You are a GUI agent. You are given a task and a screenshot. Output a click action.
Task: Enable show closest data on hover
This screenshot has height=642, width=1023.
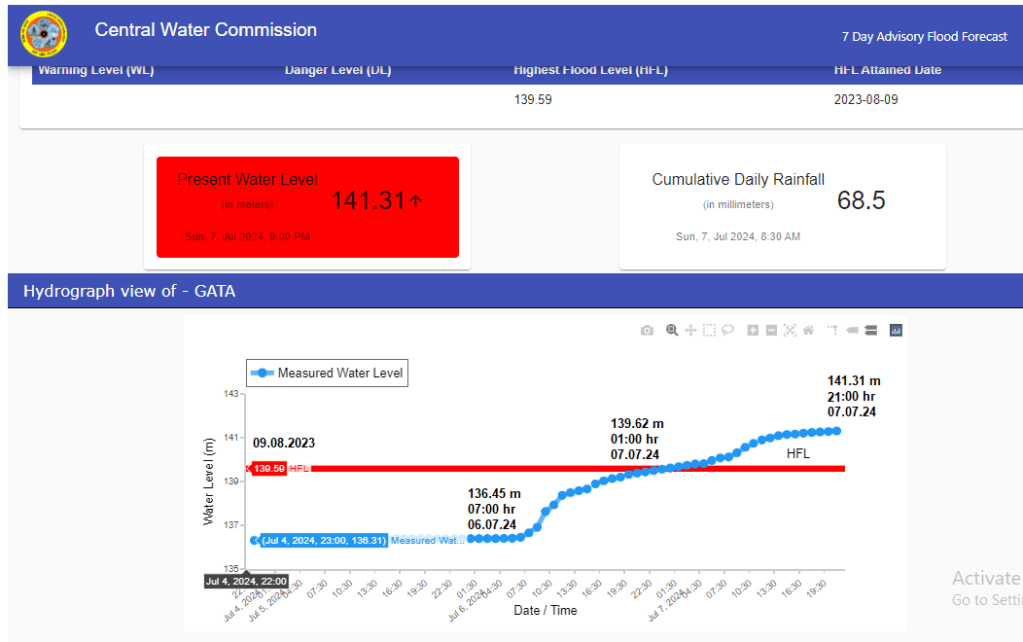click(x=852, y=331)
